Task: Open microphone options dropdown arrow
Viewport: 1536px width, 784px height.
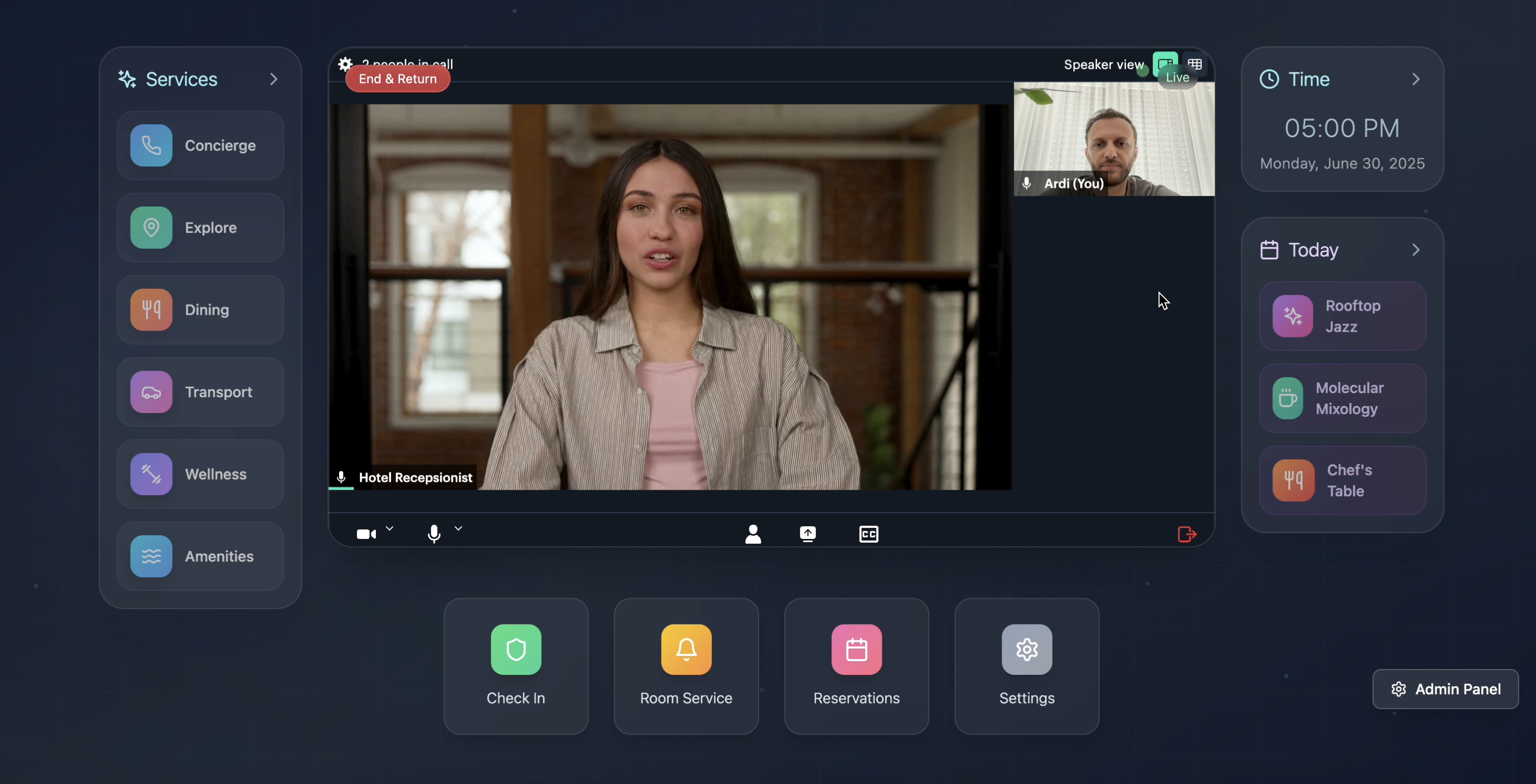Action: click(458, 528)
